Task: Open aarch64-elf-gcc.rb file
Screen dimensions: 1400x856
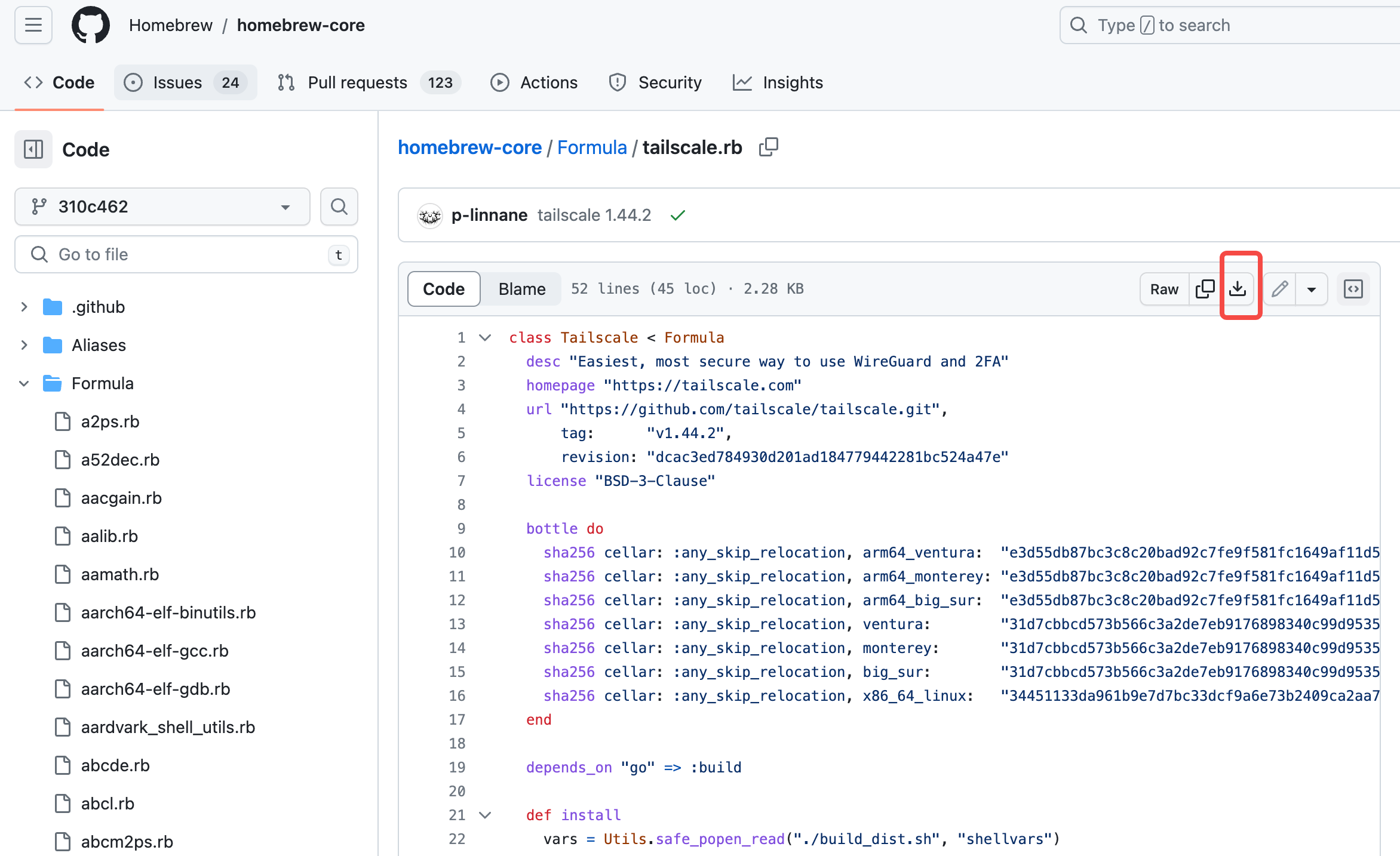Action: click(155, 651)
